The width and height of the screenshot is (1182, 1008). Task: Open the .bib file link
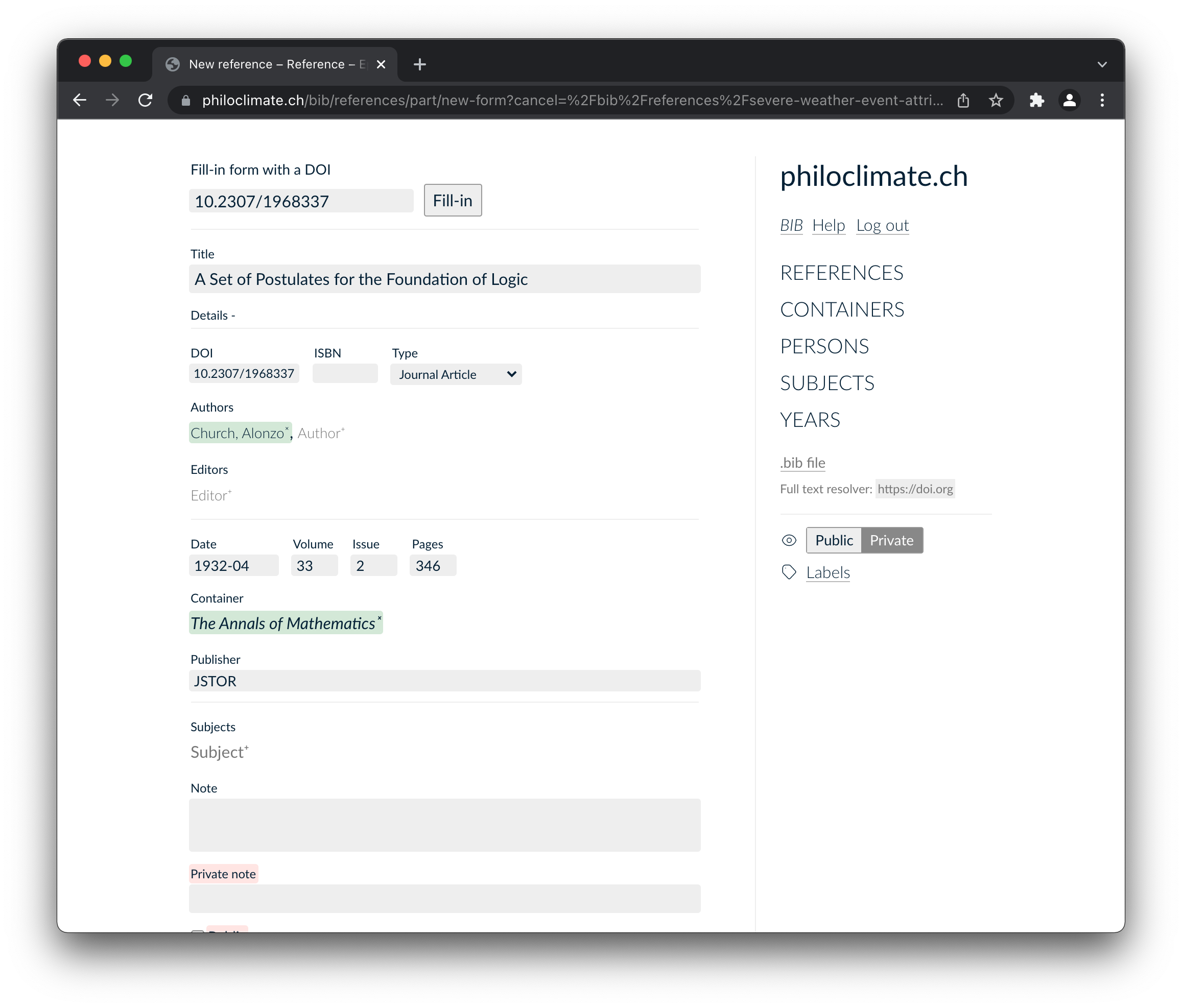coord(802,462)
